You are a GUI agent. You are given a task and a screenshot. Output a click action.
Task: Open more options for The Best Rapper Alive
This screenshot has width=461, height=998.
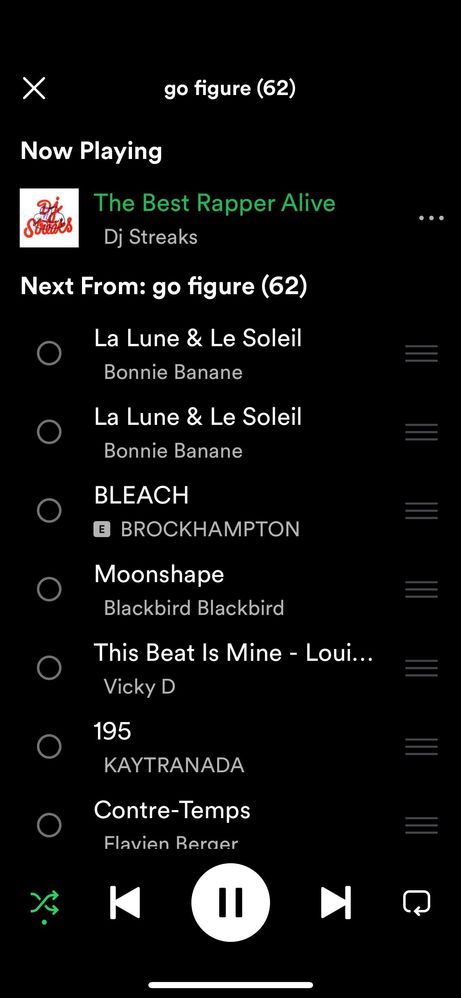431,218
